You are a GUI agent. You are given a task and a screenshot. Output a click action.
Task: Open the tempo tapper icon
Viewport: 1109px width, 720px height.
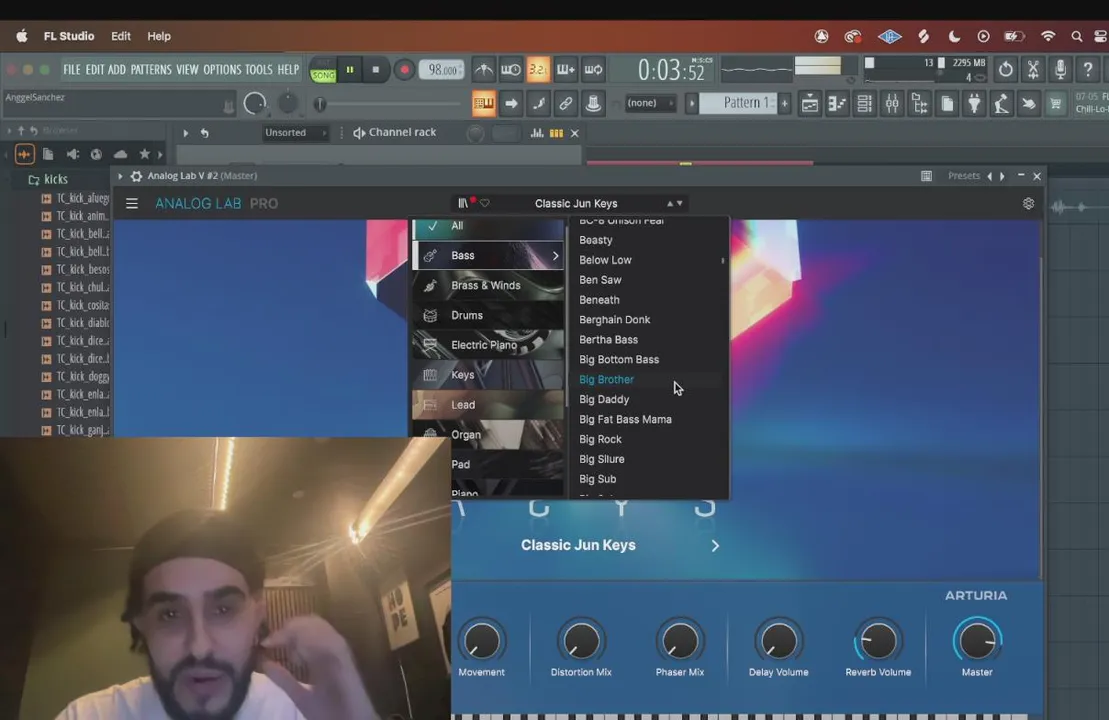coord(1001,104)
